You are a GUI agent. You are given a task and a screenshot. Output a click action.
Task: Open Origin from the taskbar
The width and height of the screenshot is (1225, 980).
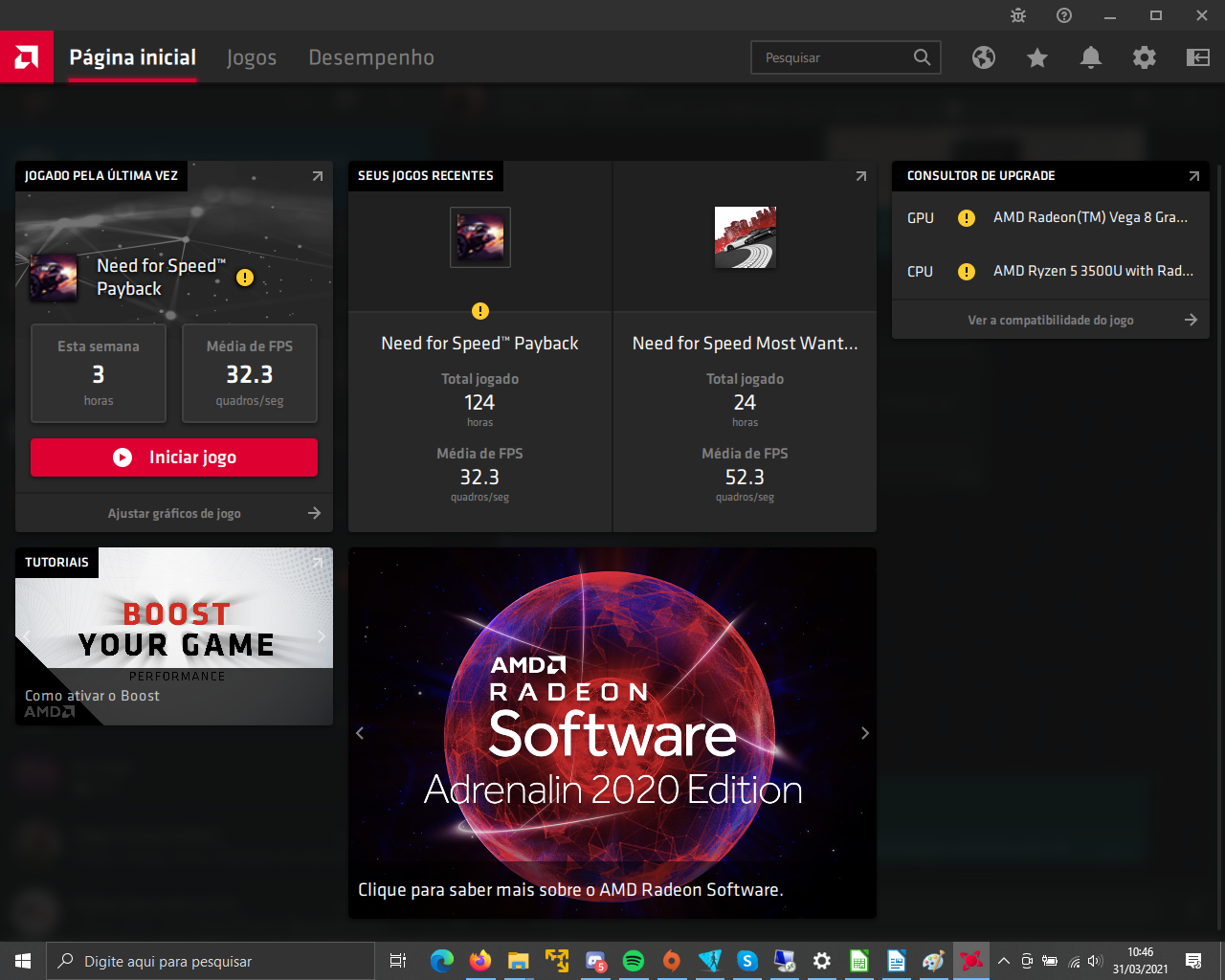pyautogui.click(x=672, y=961)
